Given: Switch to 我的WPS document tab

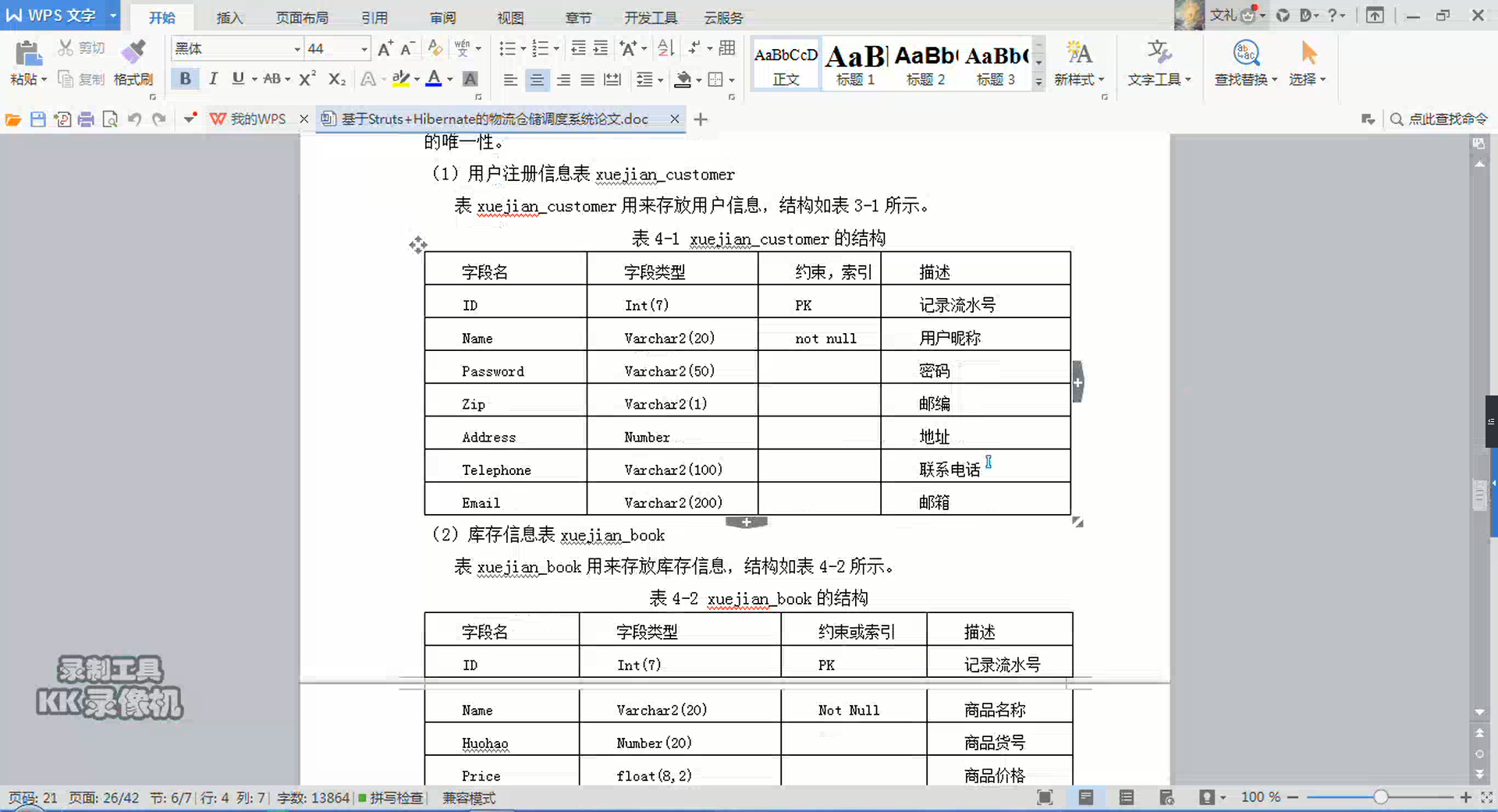Looking at the screenshot, I should (250, 119).
